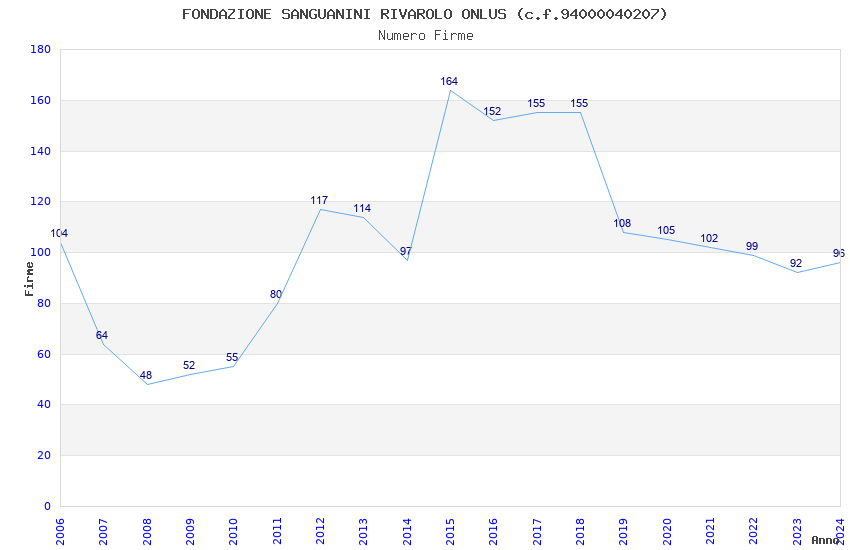The image size is (850, 550).
Task: Click the y-axis value 140
Action: [x=41, y=151]
